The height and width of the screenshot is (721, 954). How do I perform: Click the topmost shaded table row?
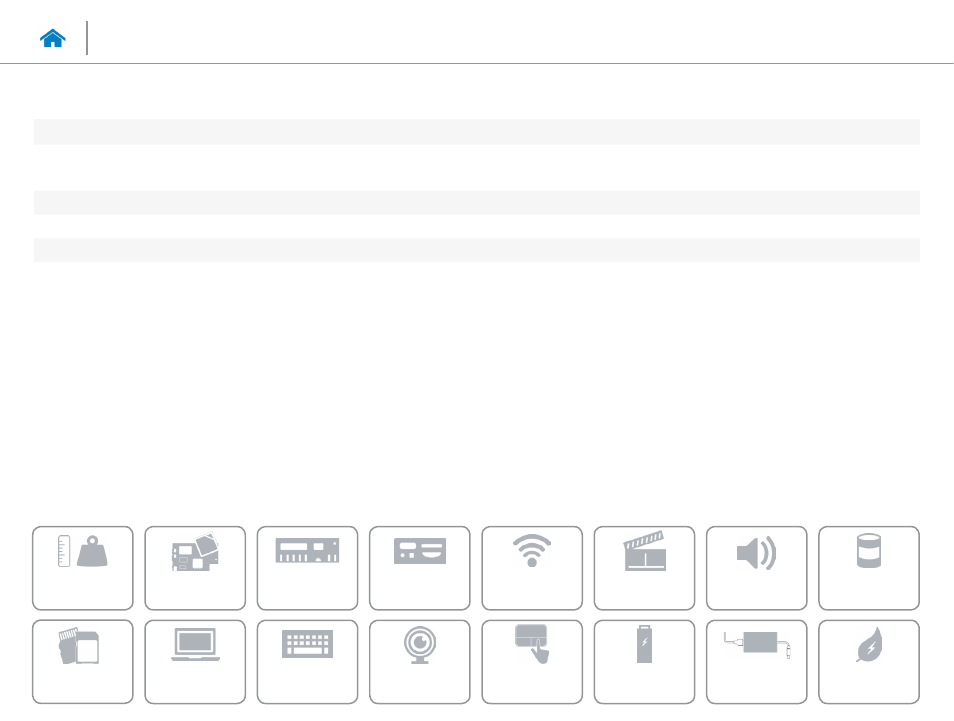[x=476, y=132]
